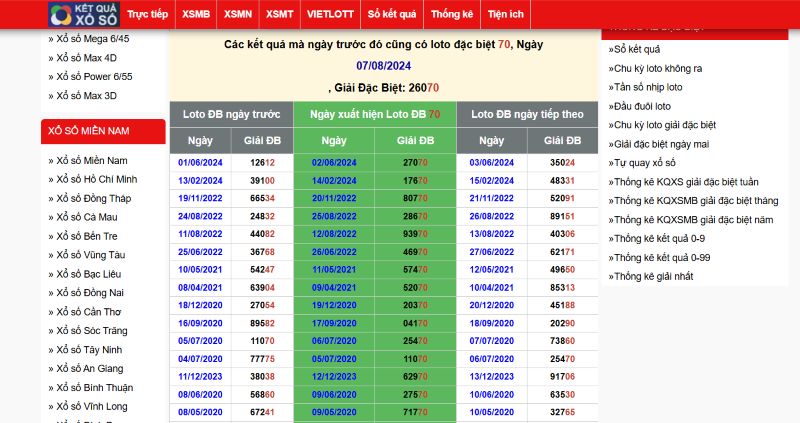Click the XỔ SỐ MIỀN NAM header
The image size is (800, 423).
tap(103, 131)
